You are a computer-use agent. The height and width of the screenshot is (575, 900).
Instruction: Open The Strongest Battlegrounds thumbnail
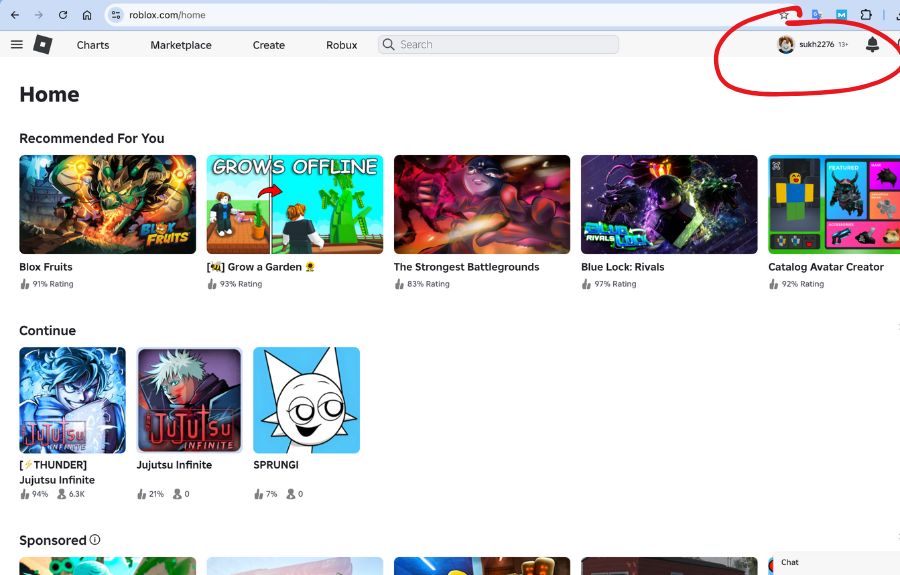click(482, 204)
